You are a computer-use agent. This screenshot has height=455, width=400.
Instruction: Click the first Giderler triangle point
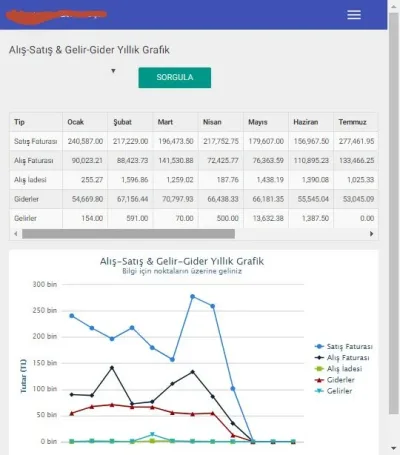(x=72, y=413)
